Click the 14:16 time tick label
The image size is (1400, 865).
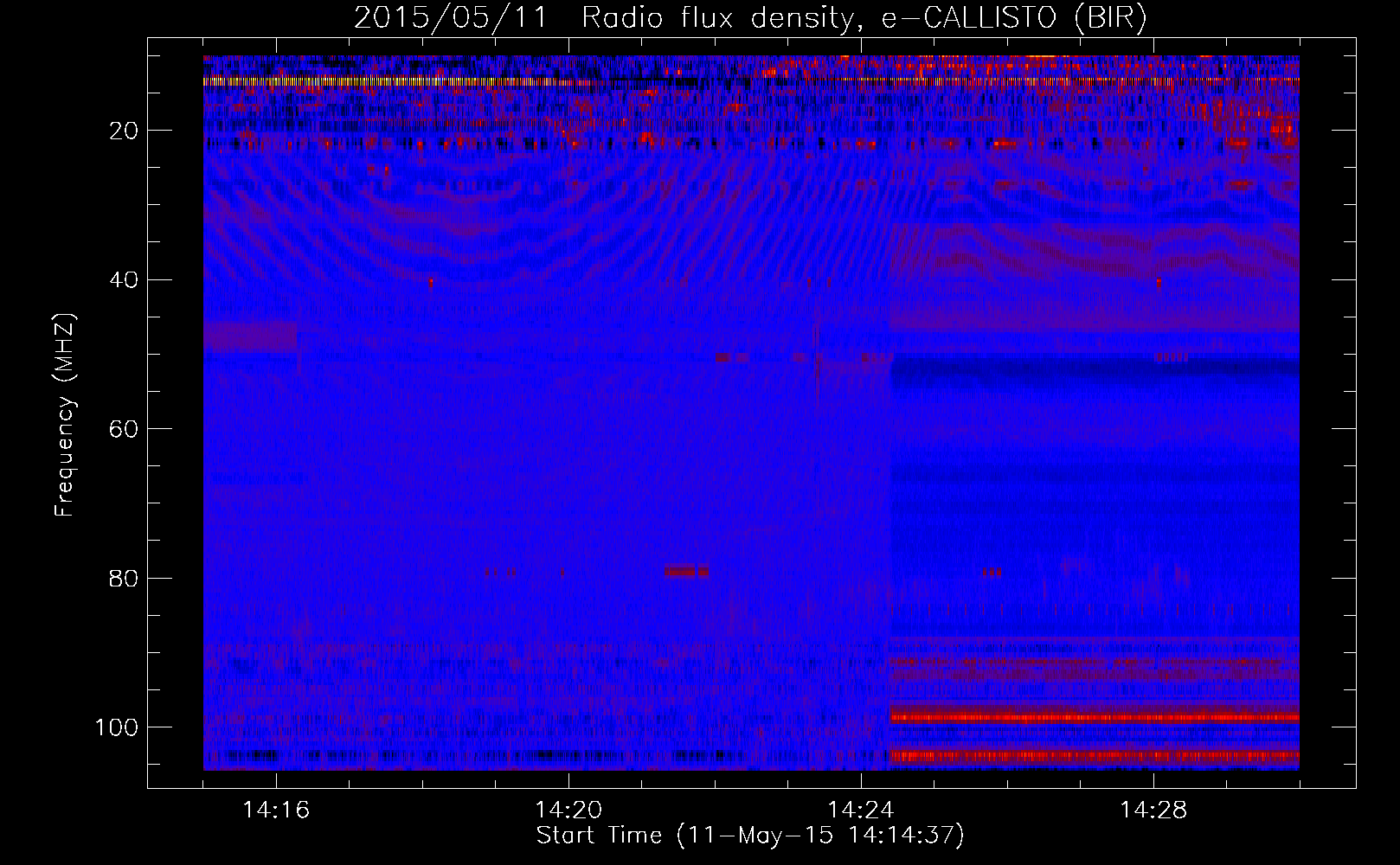tap(276, 811)
